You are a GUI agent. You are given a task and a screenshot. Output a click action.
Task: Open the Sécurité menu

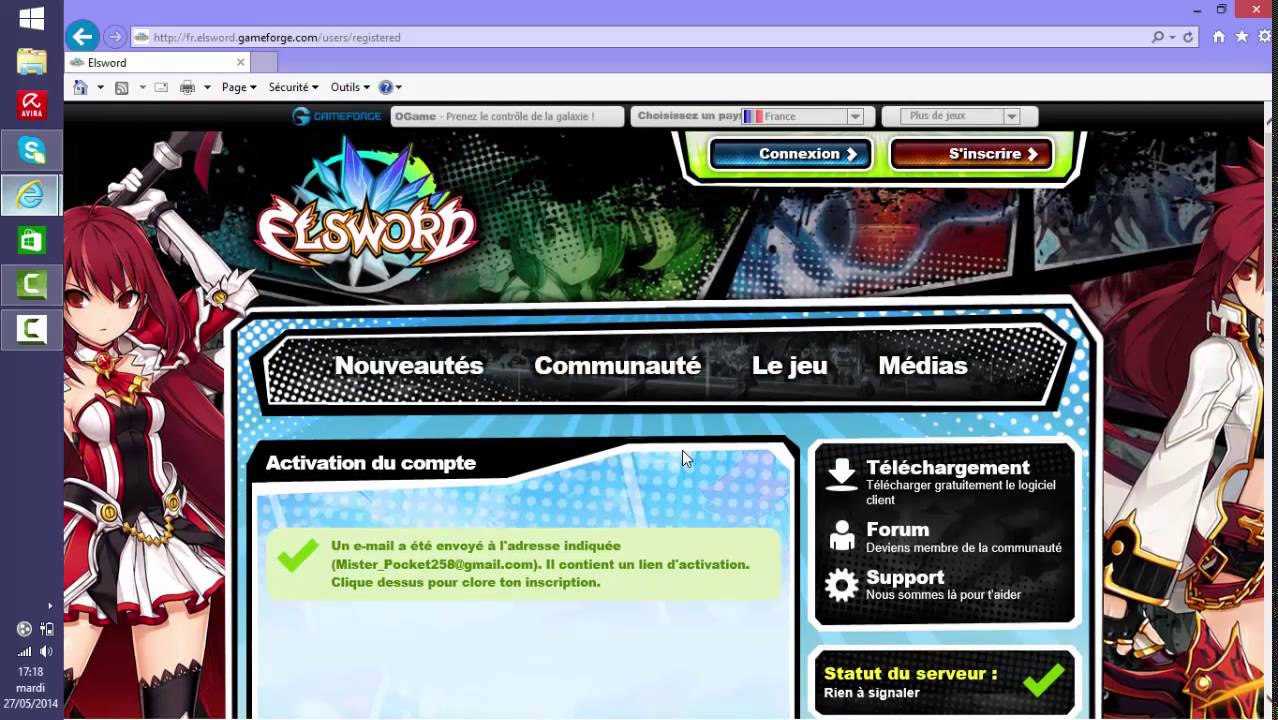(x=293, y=87)
